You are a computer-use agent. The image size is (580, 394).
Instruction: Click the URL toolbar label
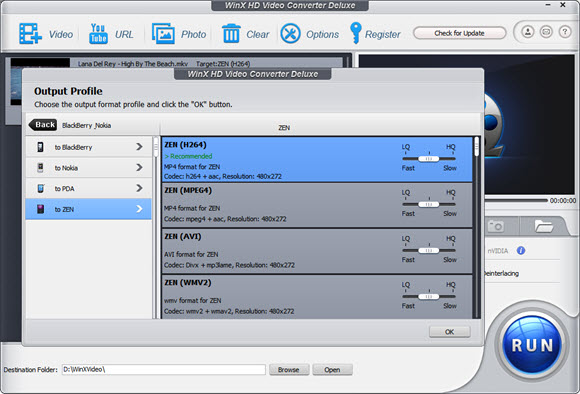tap(124, 34)
